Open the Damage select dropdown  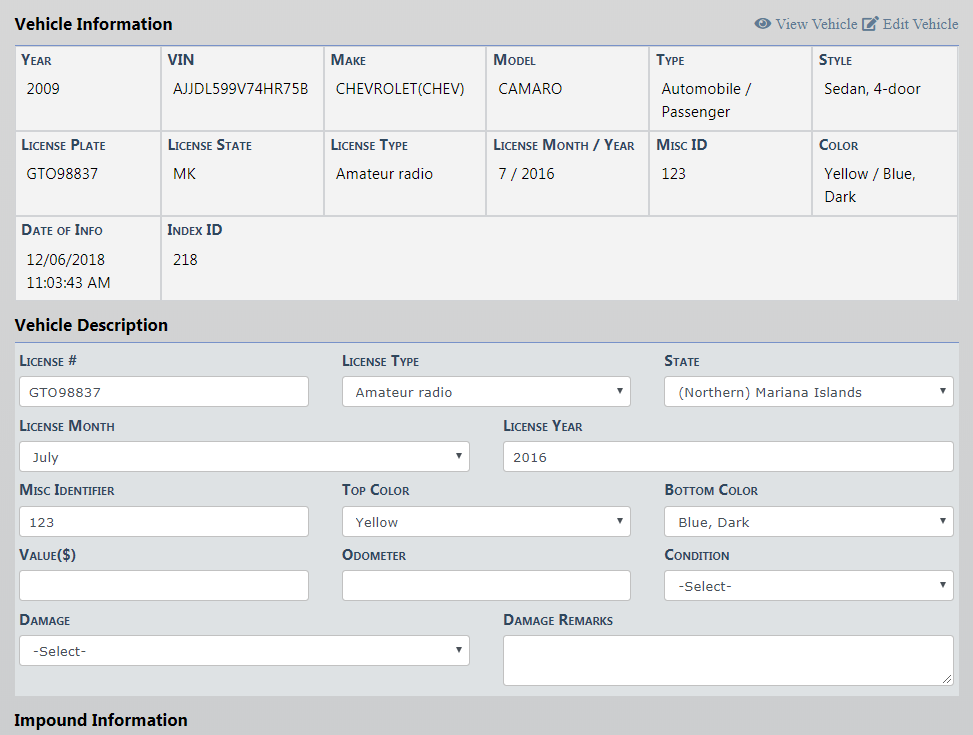point(244,651)
